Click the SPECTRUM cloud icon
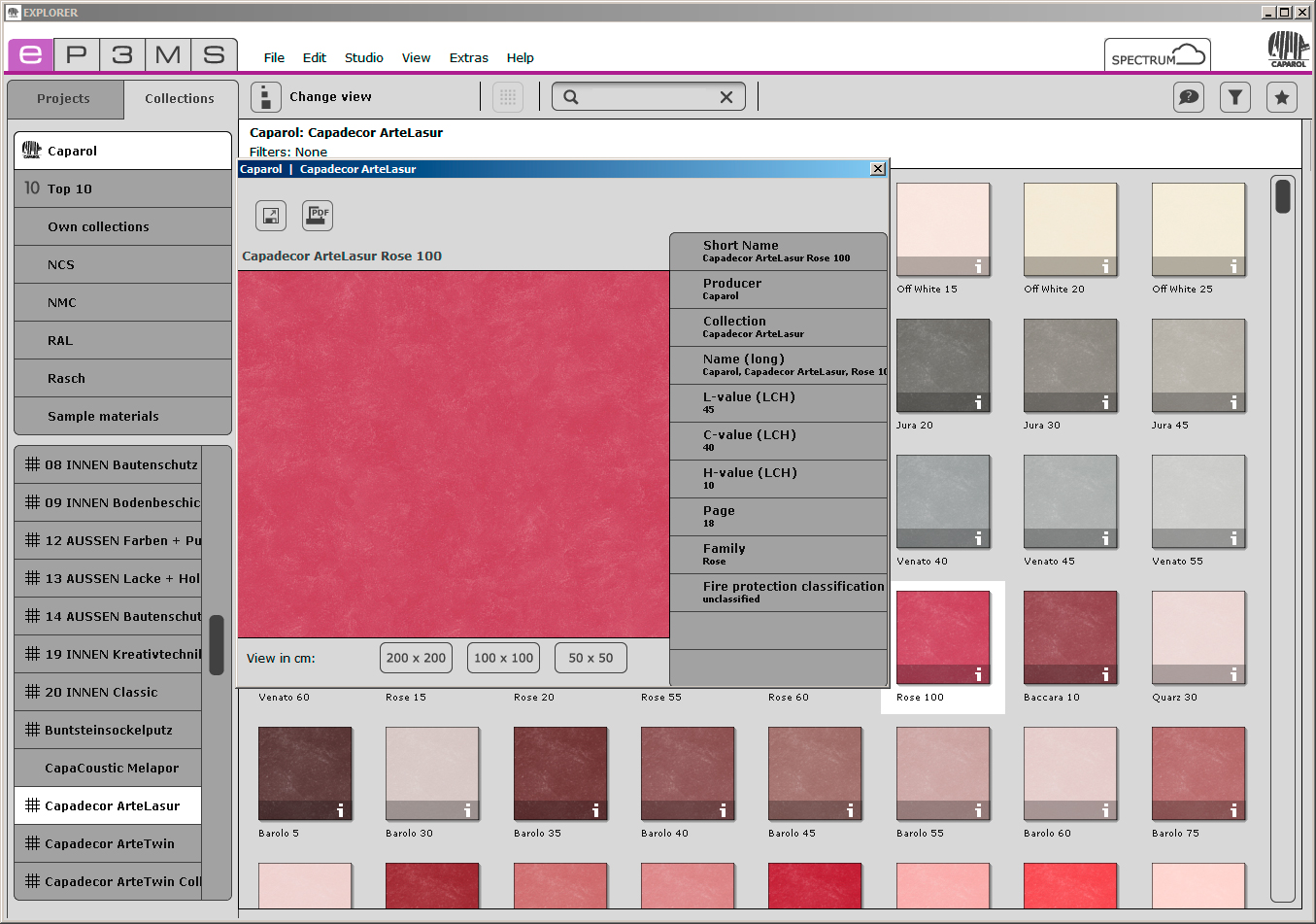Image resolution: width=1316 pixels, height=924 pixels. (x=1158, y=55)
